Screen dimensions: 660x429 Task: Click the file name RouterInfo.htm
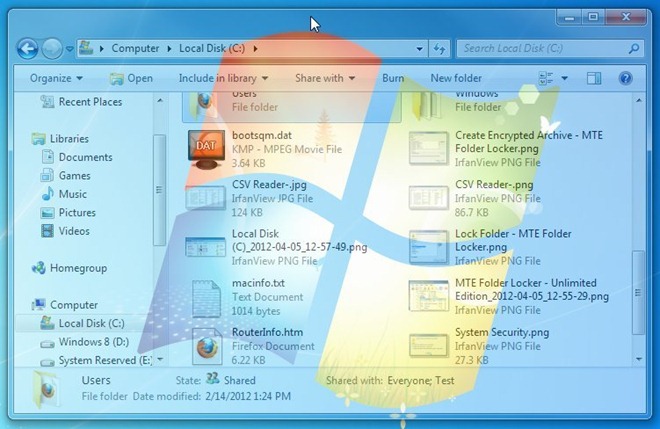click(x=267, y=332)
